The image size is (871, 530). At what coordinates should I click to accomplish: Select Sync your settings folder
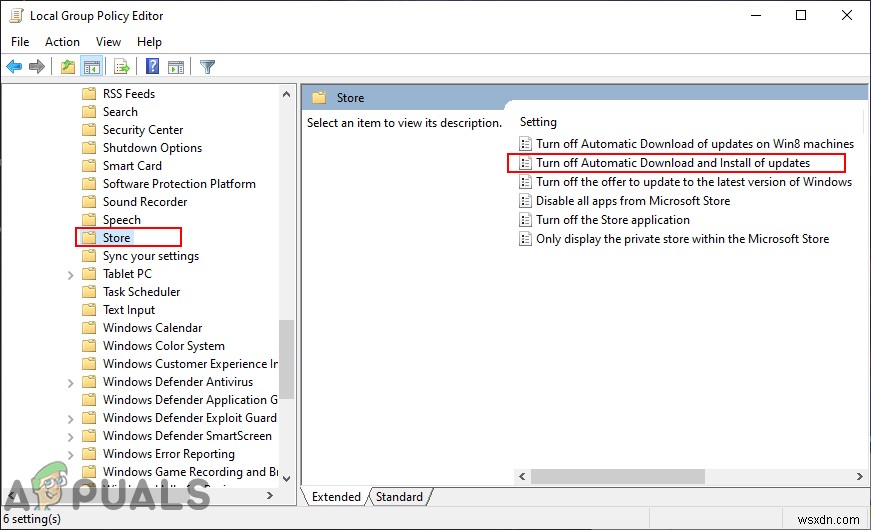(x=151, y=256)
